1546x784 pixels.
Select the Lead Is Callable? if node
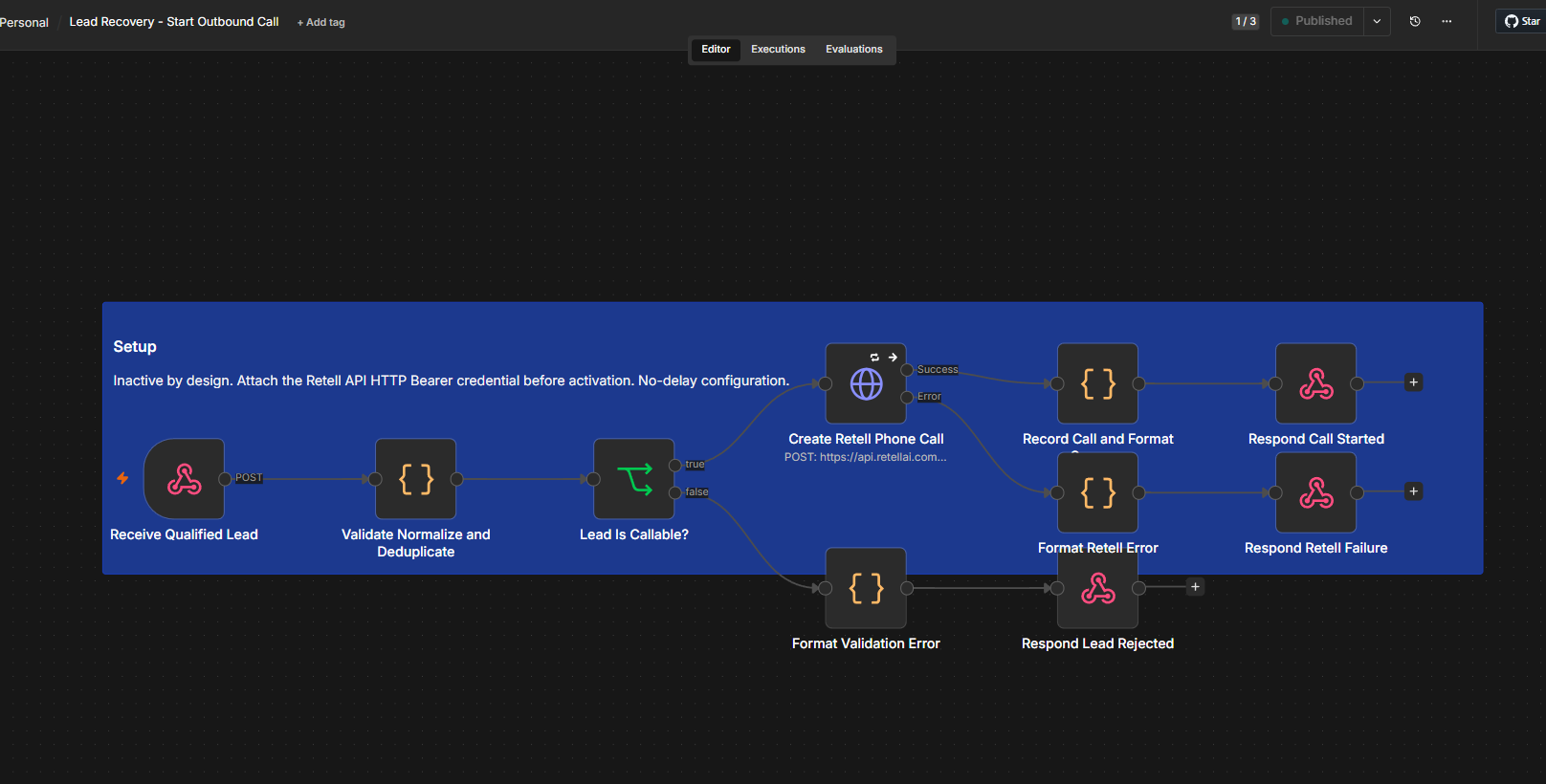pos(634,479)
